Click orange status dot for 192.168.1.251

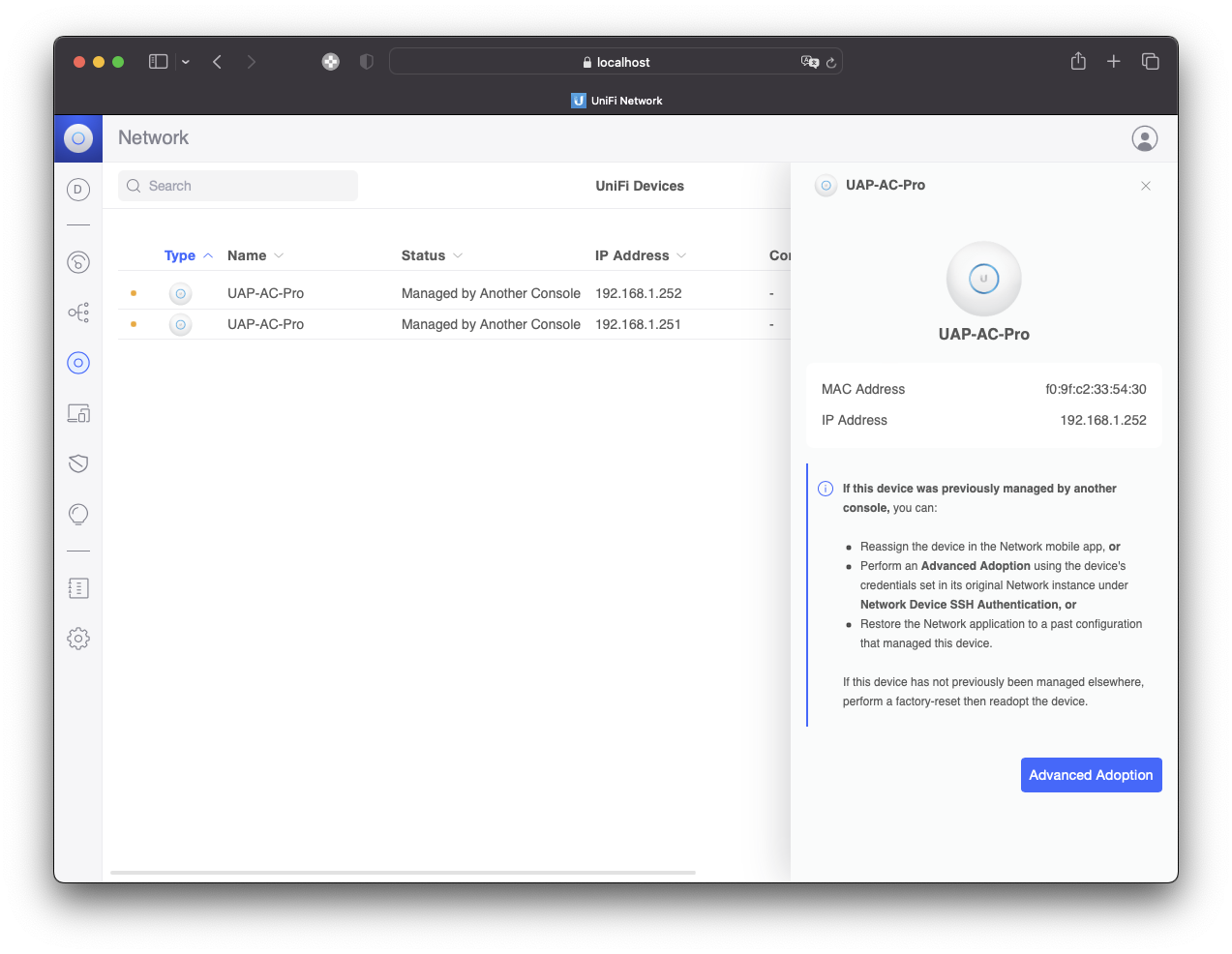click(134, 324)
